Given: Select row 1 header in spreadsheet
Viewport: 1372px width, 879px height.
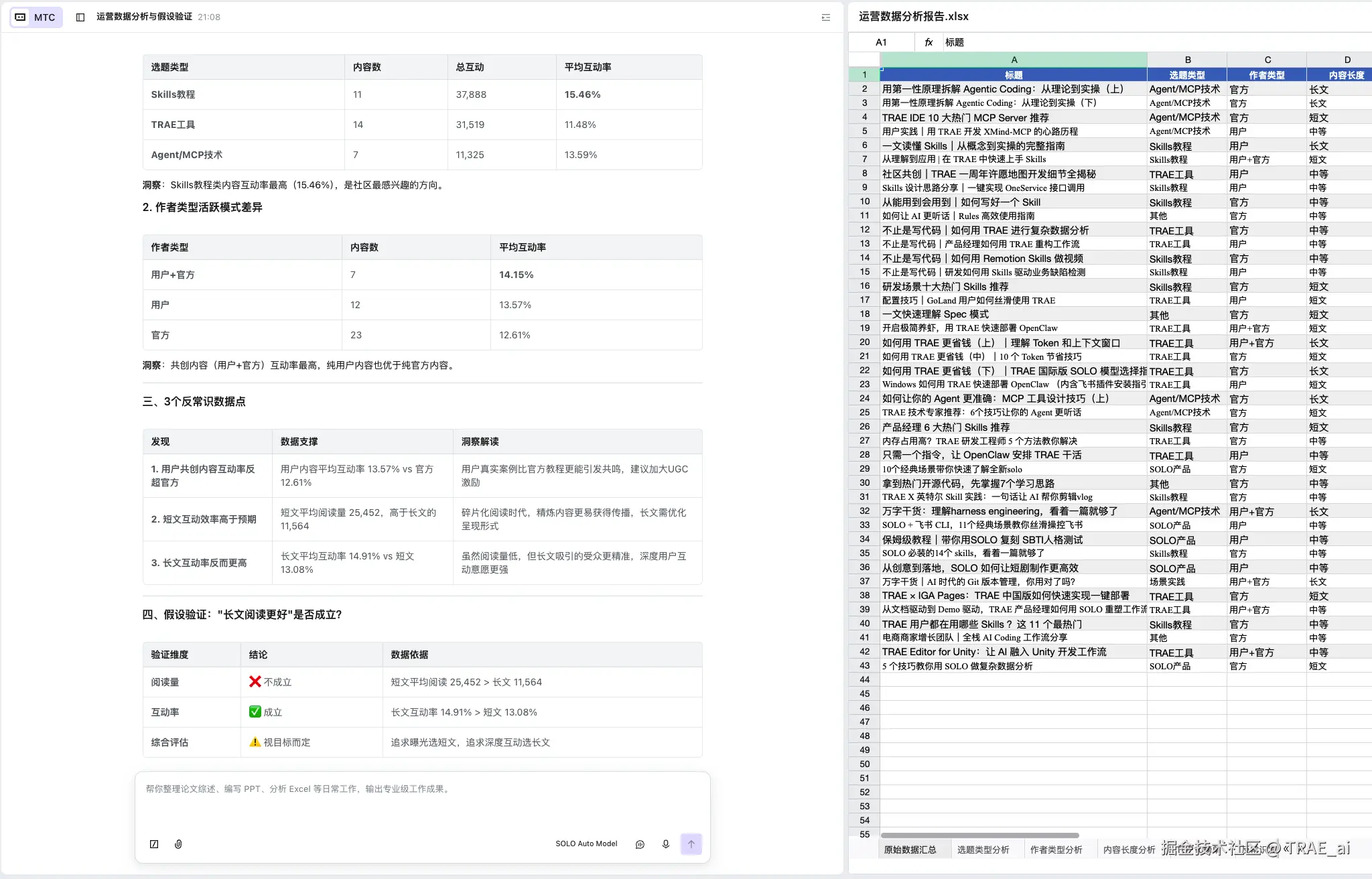Looking at the screenshot, I should (864, 75).
